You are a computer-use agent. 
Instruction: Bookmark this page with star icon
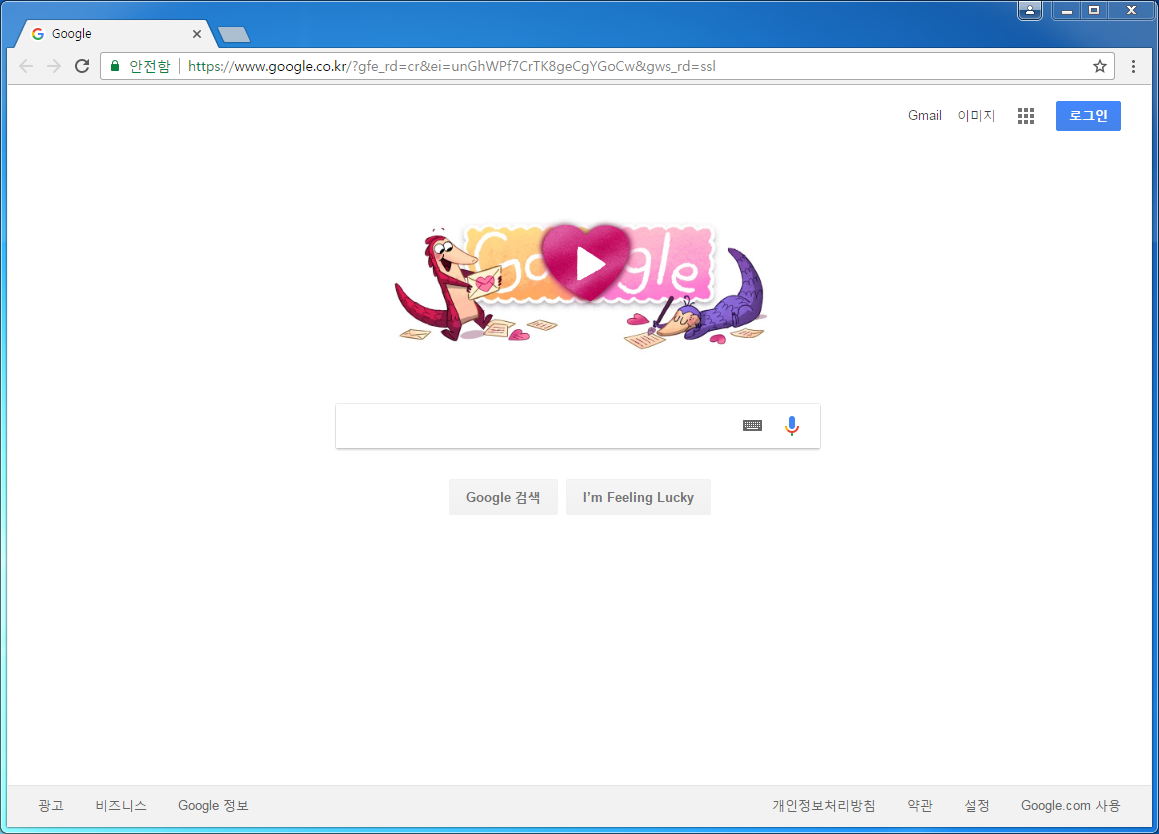pyautogui.click(x=1100, y=66)
